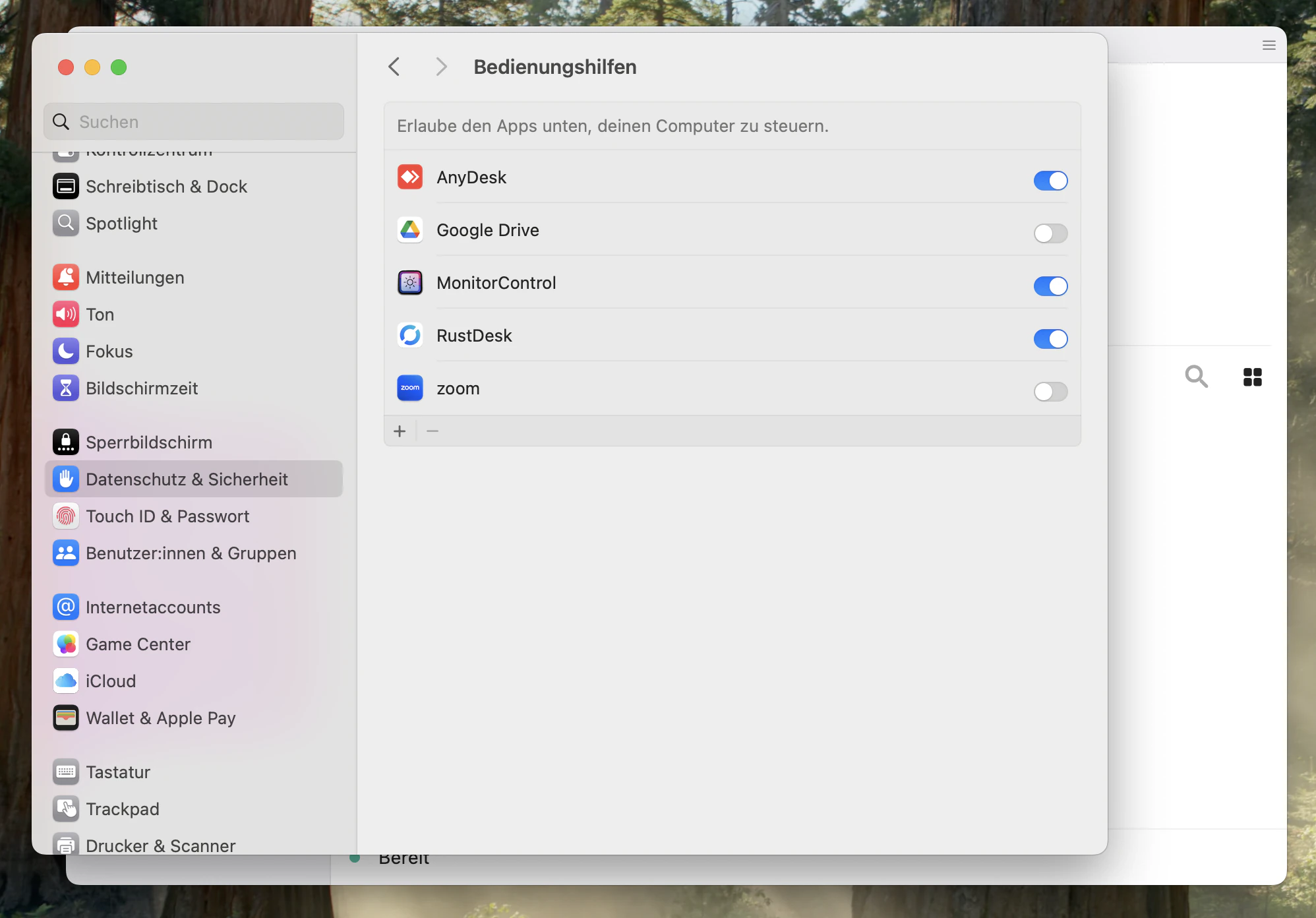Viewport: 1316px width, 918px height.
Task: Select the AnyDesk row label
Action: [x=471, y=177]
